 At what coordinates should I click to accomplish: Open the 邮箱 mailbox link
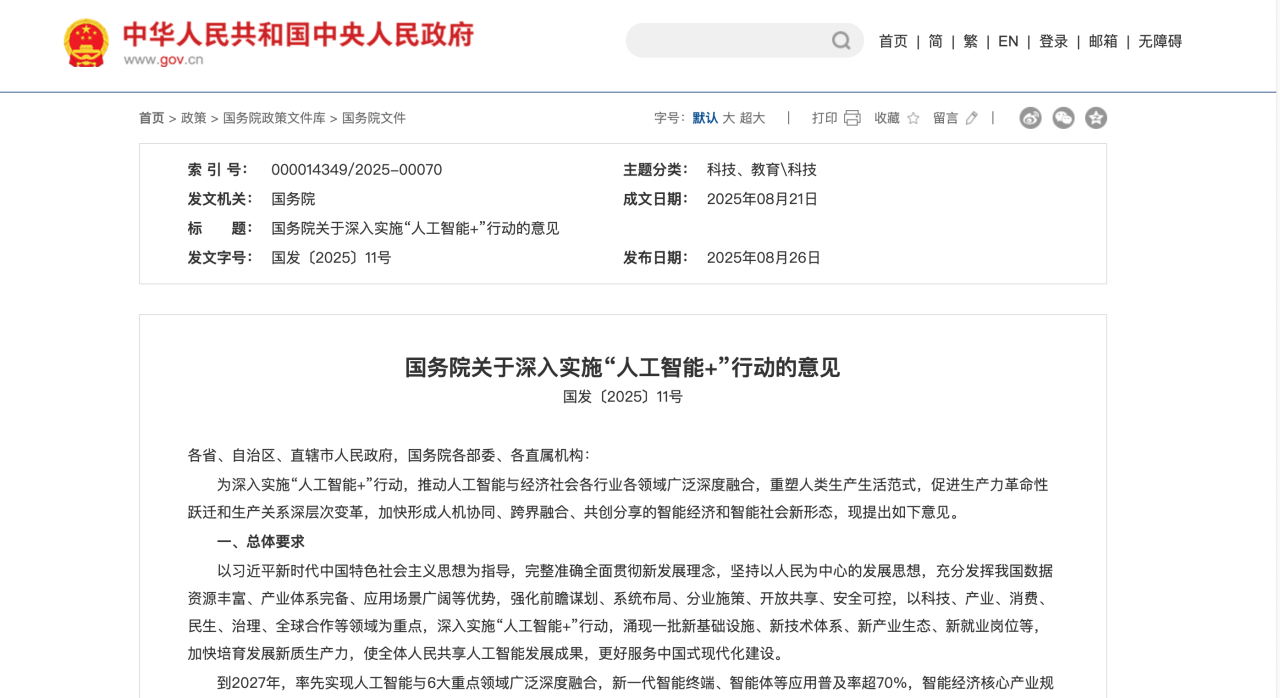tap(1103, 41)
